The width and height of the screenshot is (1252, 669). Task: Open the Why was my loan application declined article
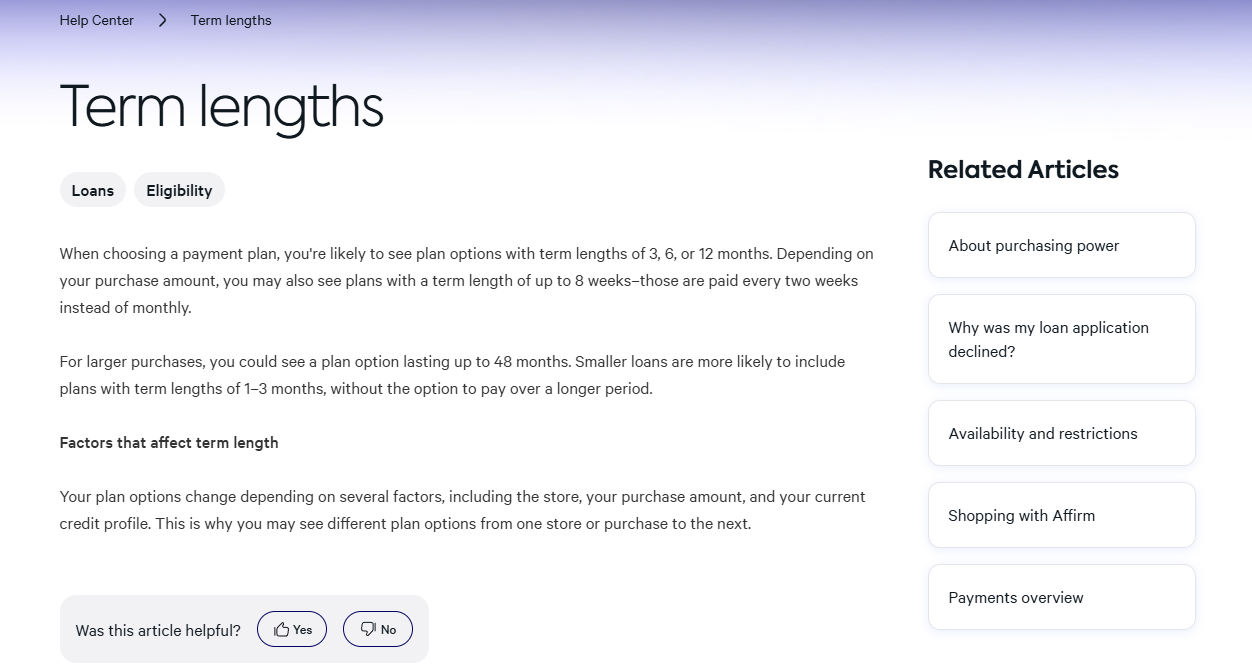pos(1061,339)
